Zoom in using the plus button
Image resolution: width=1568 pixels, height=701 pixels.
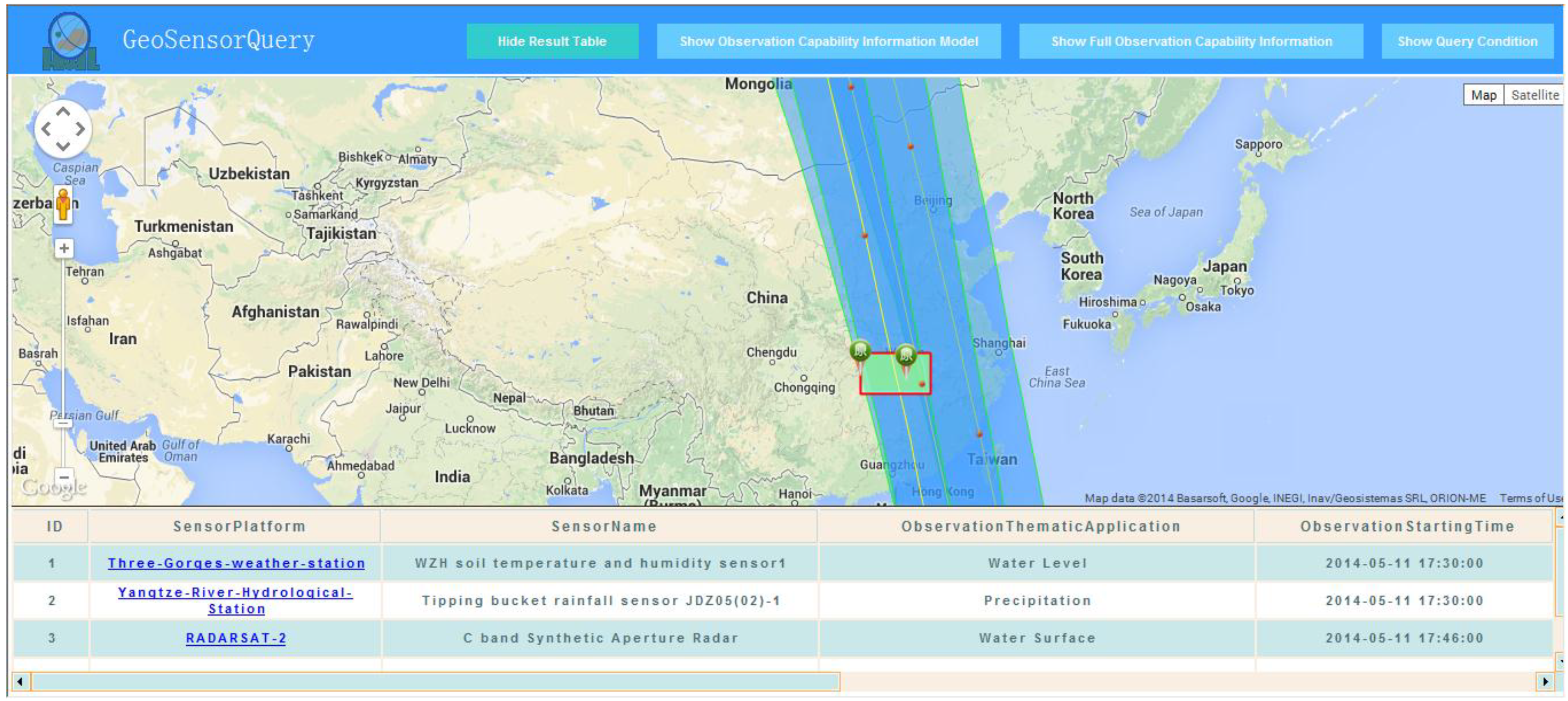64,249
